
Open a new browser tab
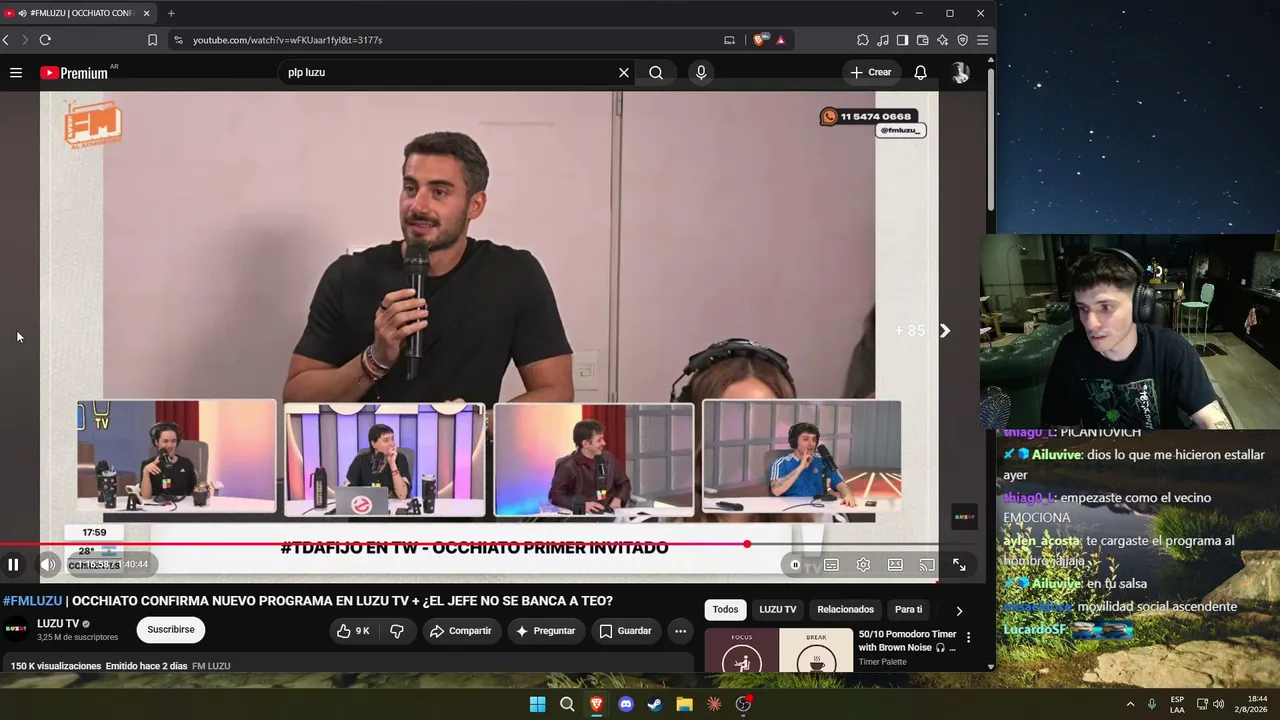click(171, 13)
